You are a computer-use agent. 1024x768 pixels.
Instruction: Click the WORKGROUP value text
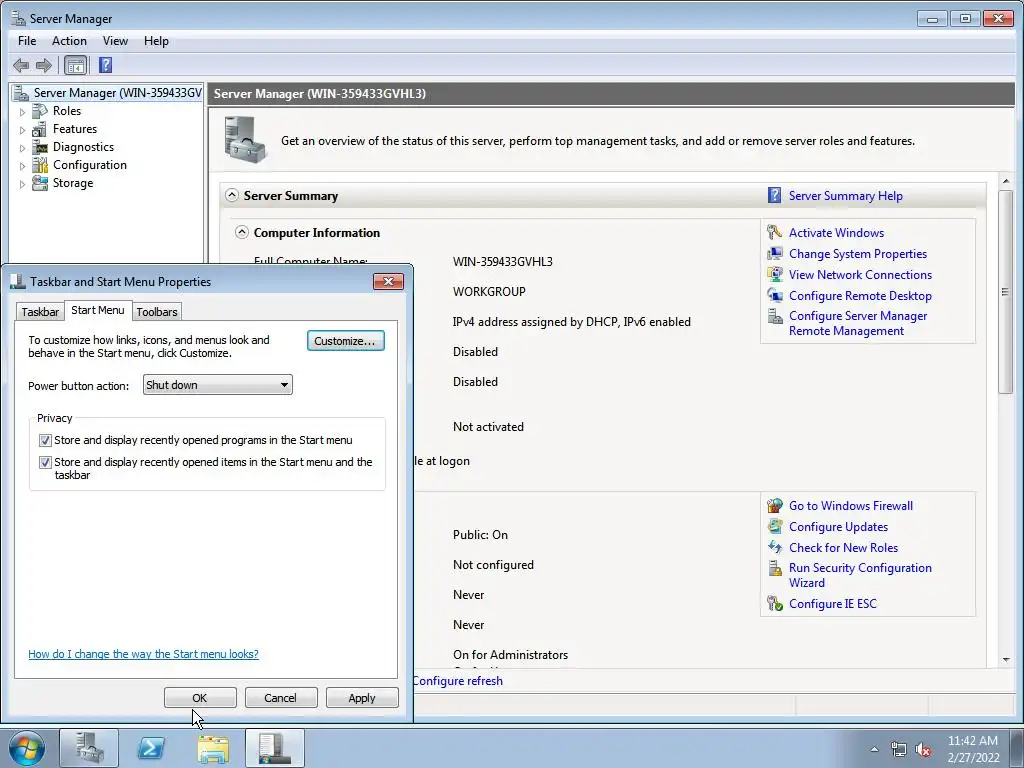[x=489, y=291]
